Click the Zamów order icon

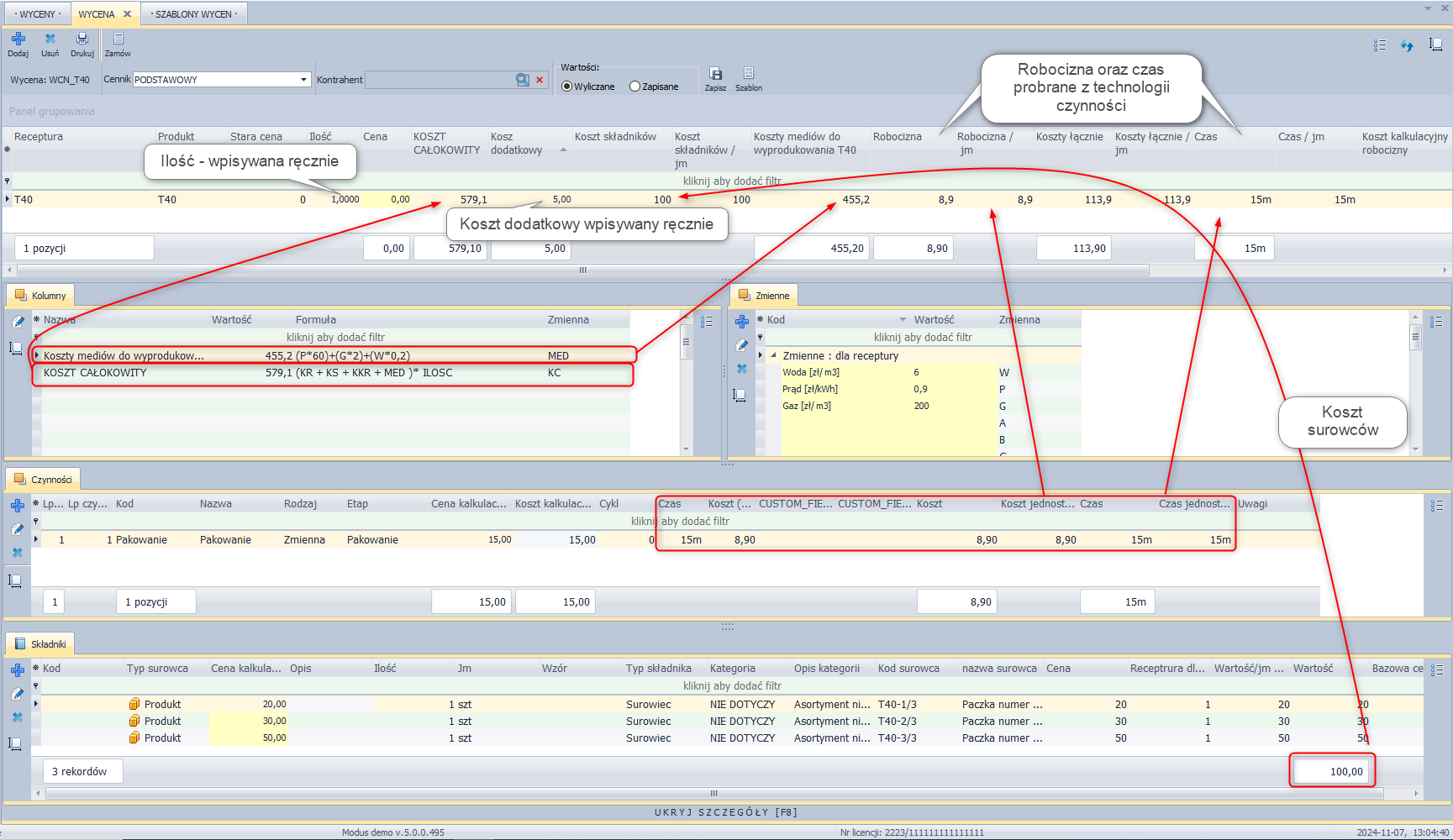[x=118, y=39]
